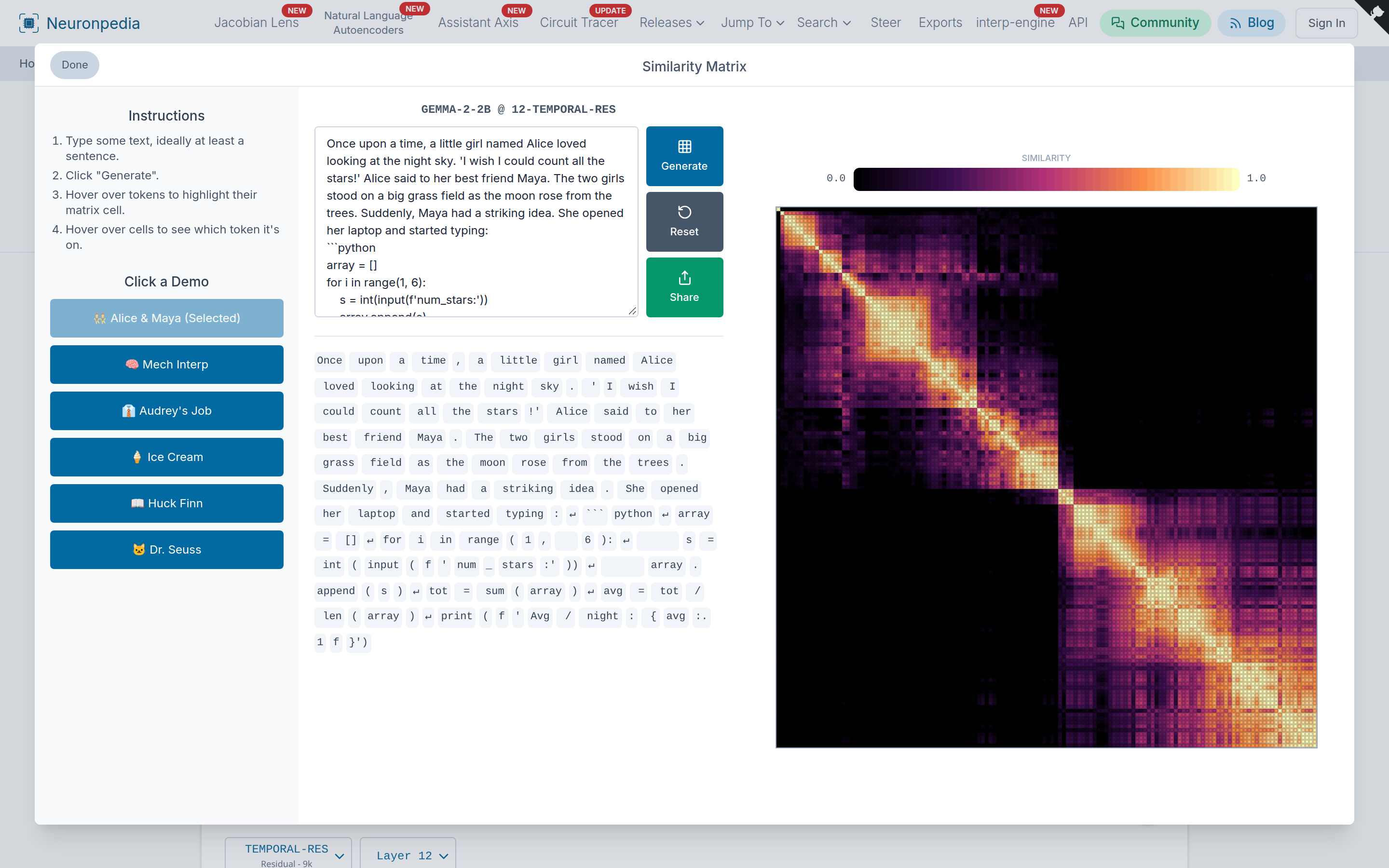Open the API link
The height and width of the screenshot is (868, 1389).
tap(1078, 23)
